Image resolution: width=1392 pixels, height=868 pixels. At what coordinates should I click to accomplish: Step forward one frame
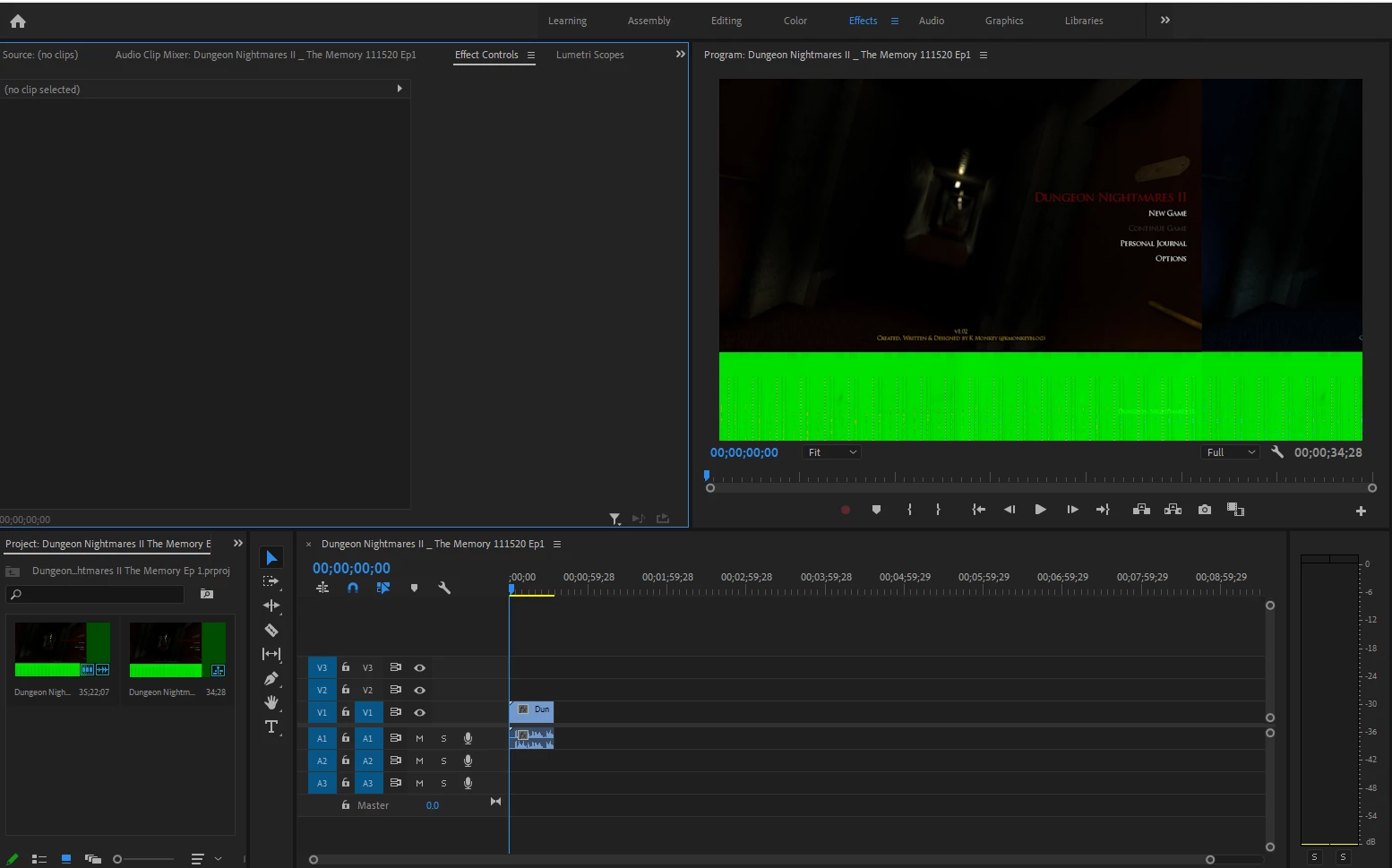tap(1072, 510)
